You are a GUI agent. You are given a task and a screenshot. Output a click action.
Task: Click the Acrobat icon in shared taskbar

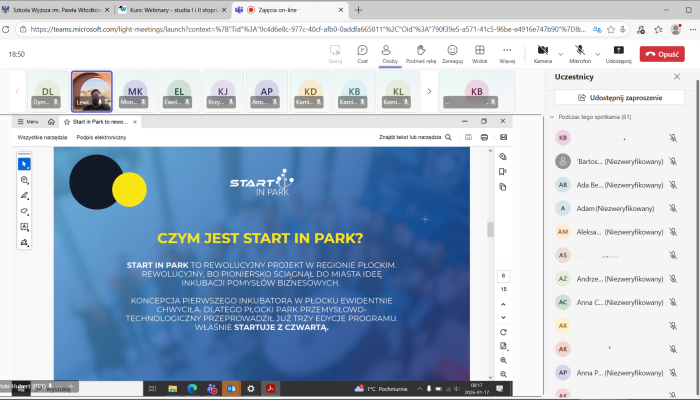(271, 388)
